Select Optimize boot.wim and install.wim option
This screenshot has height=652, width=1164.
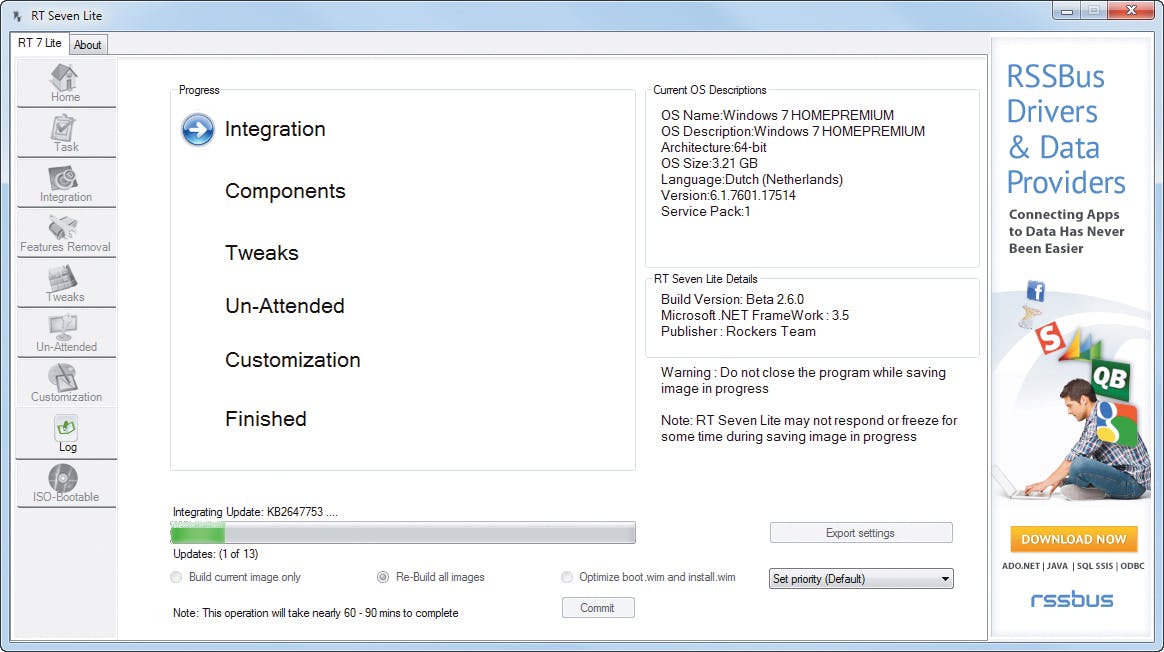point(649,577)
